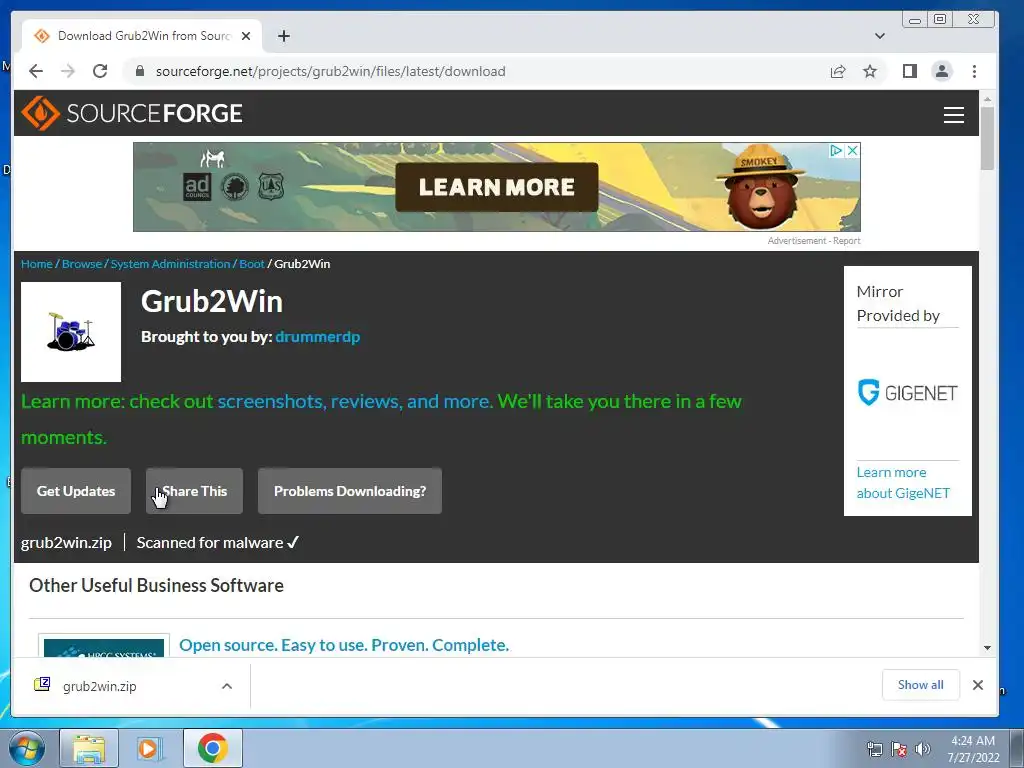Click the HPCC Systems ad thumbnail
1024x768 pixels.
coord(104,647)
